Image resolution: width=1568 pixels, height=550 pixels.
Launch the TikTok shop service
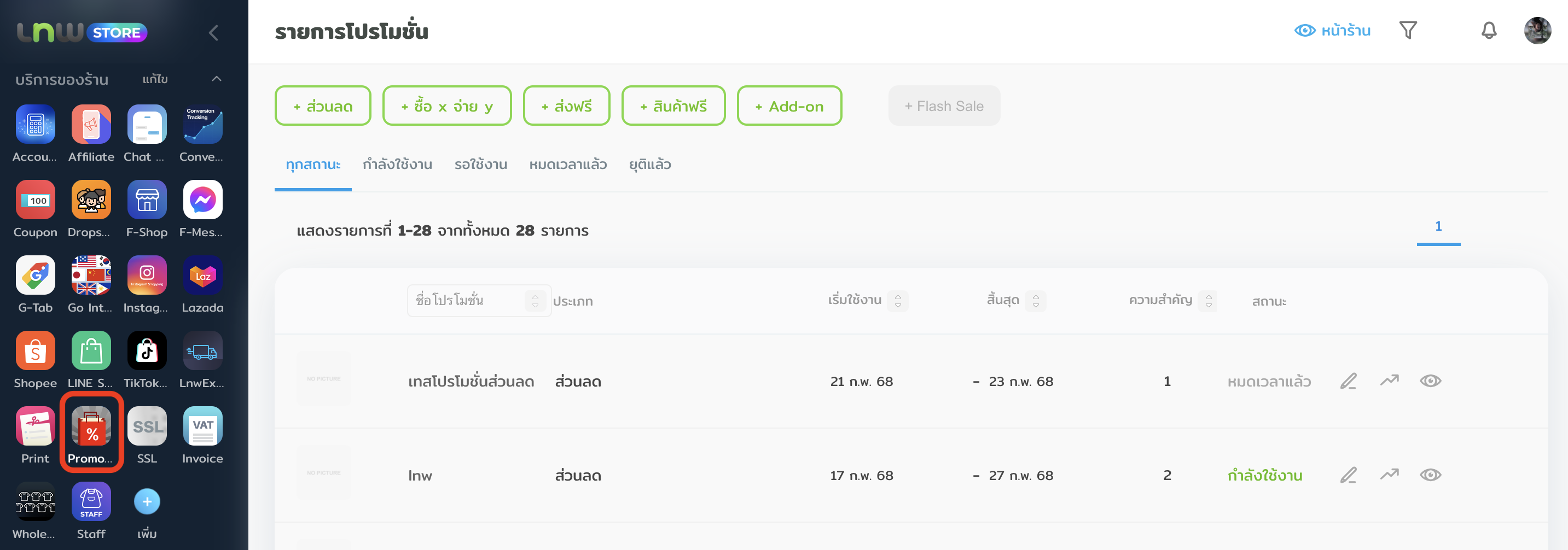147,351
